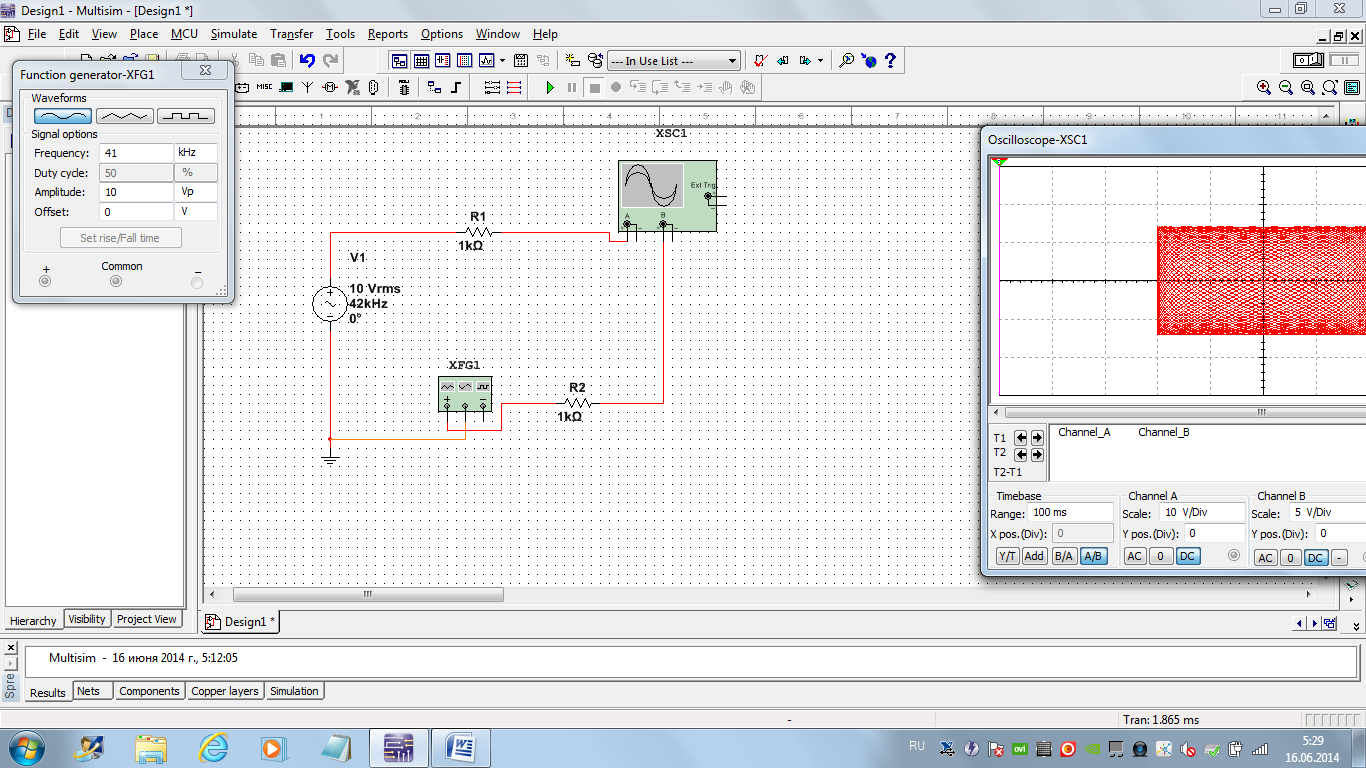The width and height of the screenshot is (1366, 768).
Task: Select the function generator plus terminal
Action: click(44, 282)
